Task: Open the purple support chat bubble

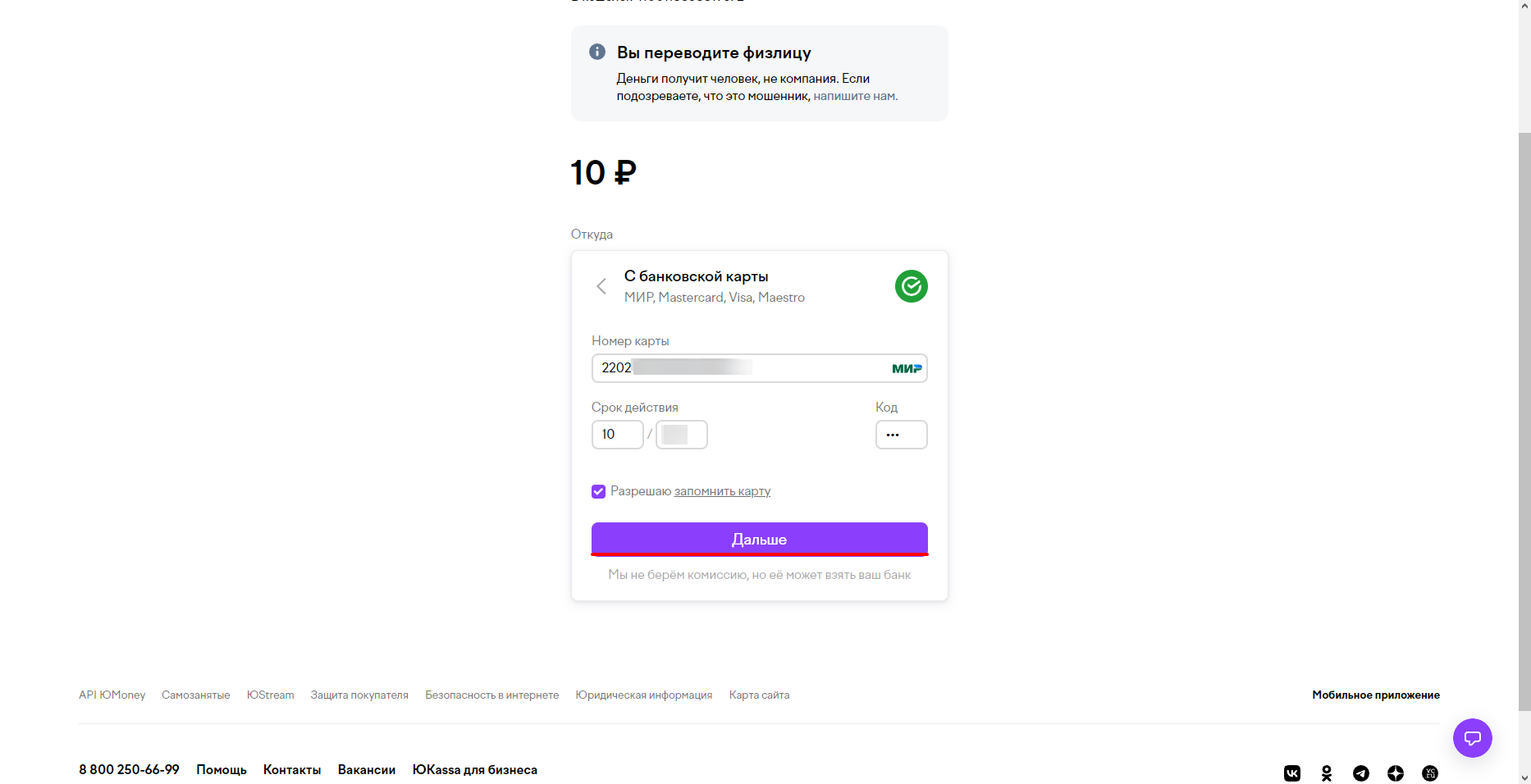Action: (1473, 738)
